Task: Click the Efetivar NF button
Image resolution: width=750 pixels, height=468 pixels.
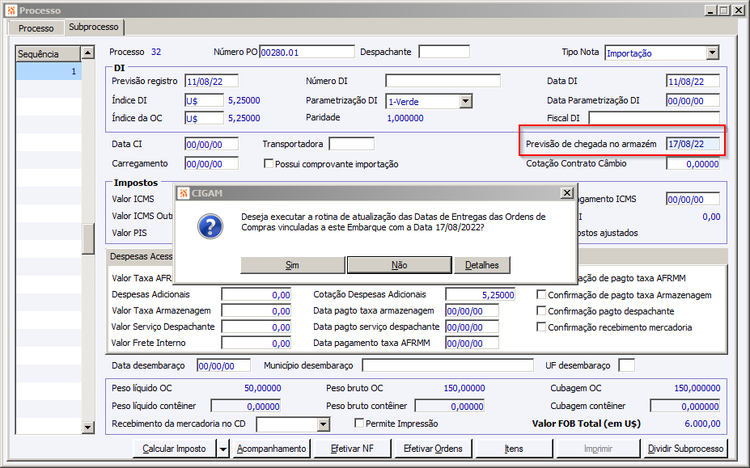Action: pyautogui.click(x=353, y=449)
